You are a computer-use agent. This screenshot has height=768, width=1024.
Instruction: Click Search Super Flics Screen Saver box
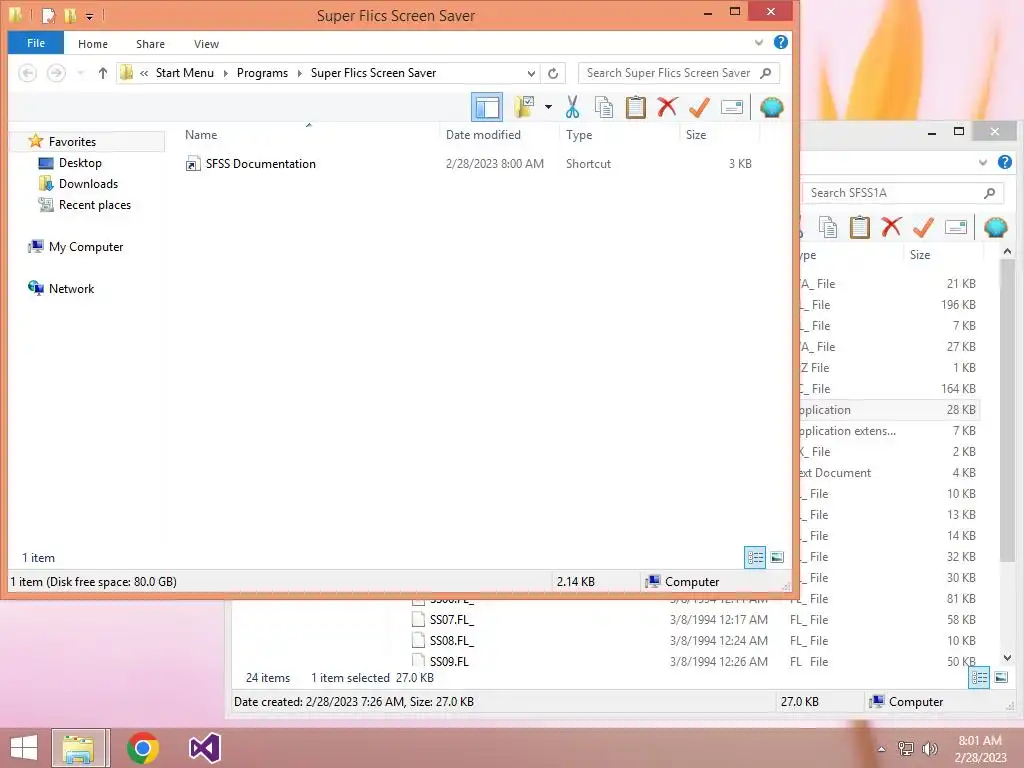click(679, 73)
